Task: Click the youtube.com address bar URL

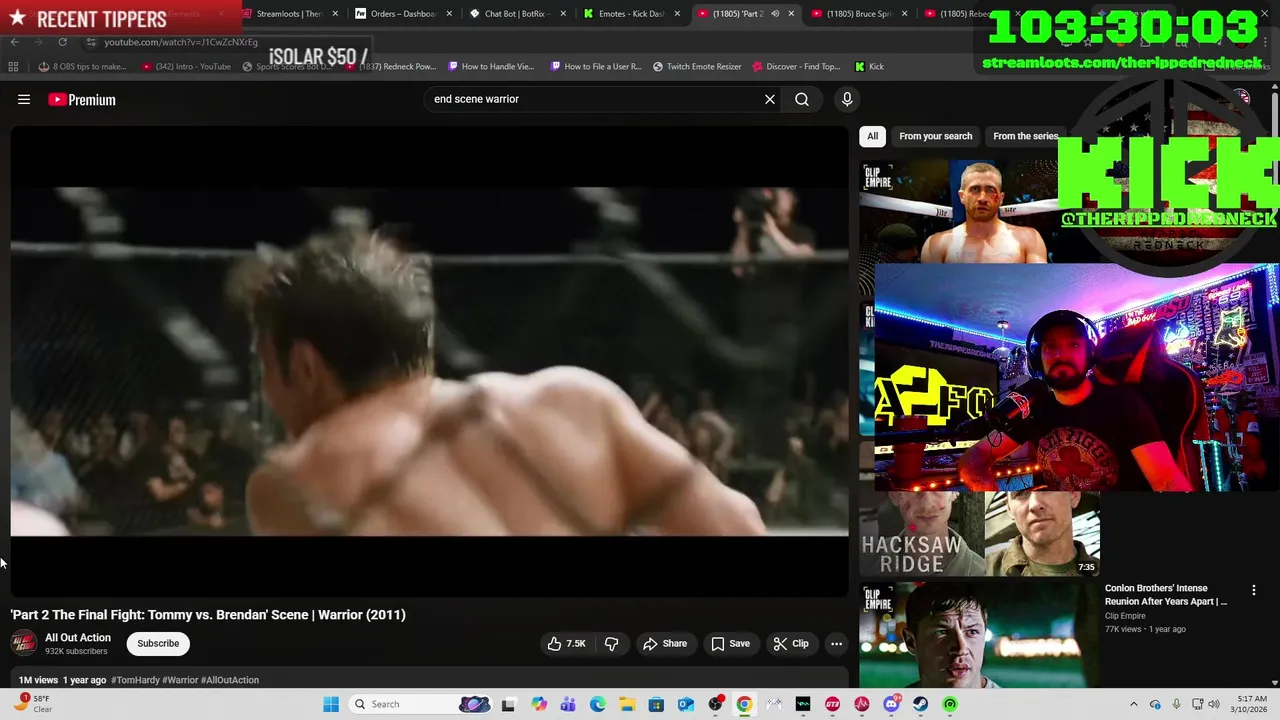Action: (x=181, y=42)
